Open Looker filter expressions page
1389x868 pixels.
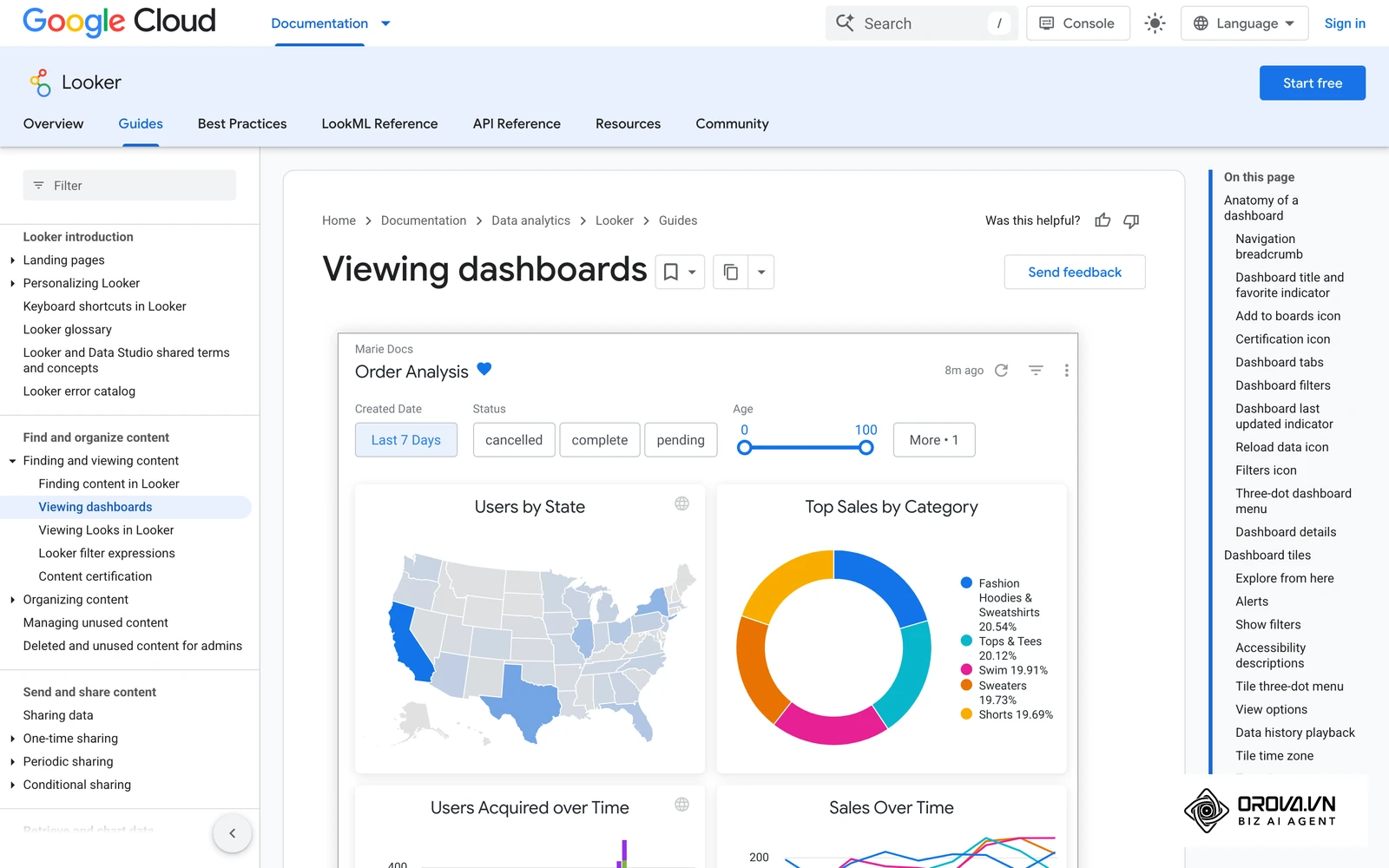[x=107, y=554]
